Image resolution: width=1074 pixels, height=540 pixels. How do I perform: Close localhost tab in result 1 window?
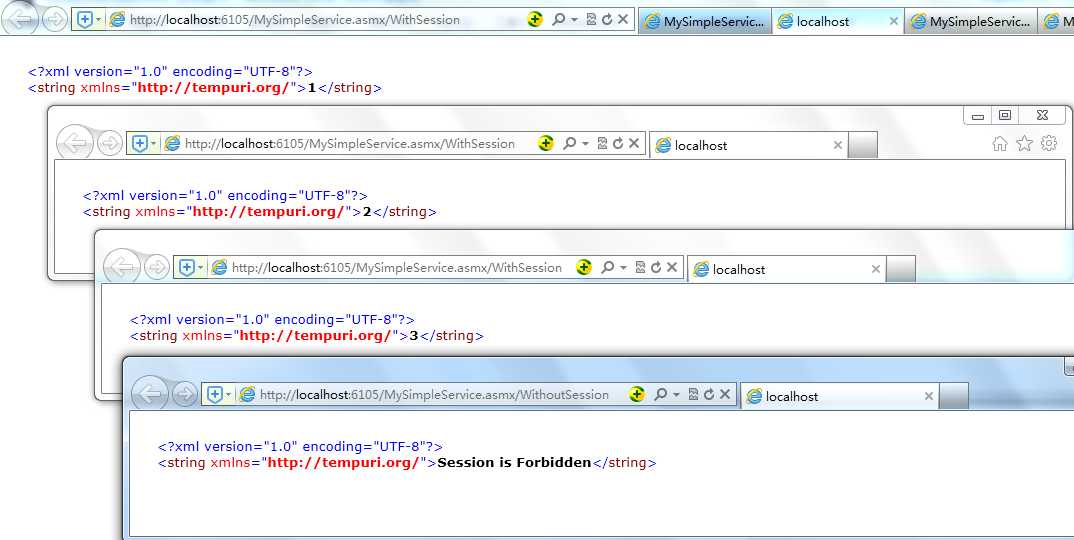893,21
